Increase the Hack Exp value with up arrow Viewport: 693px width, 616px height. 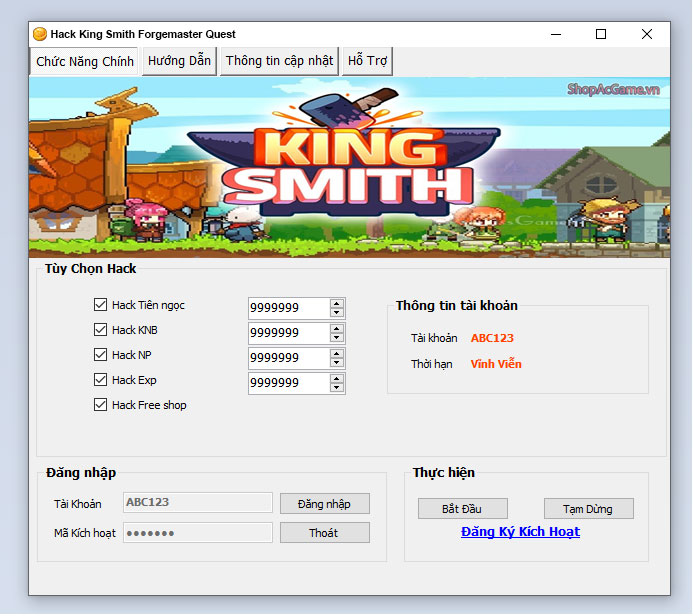coord(337,379)
